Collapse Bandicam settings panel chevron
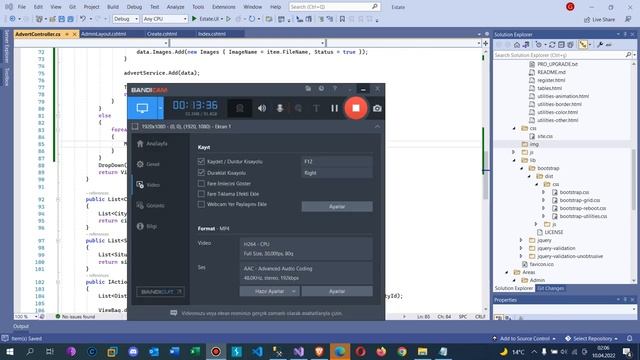The width and height of the screenshot is (640, 360). click(377, 127)
